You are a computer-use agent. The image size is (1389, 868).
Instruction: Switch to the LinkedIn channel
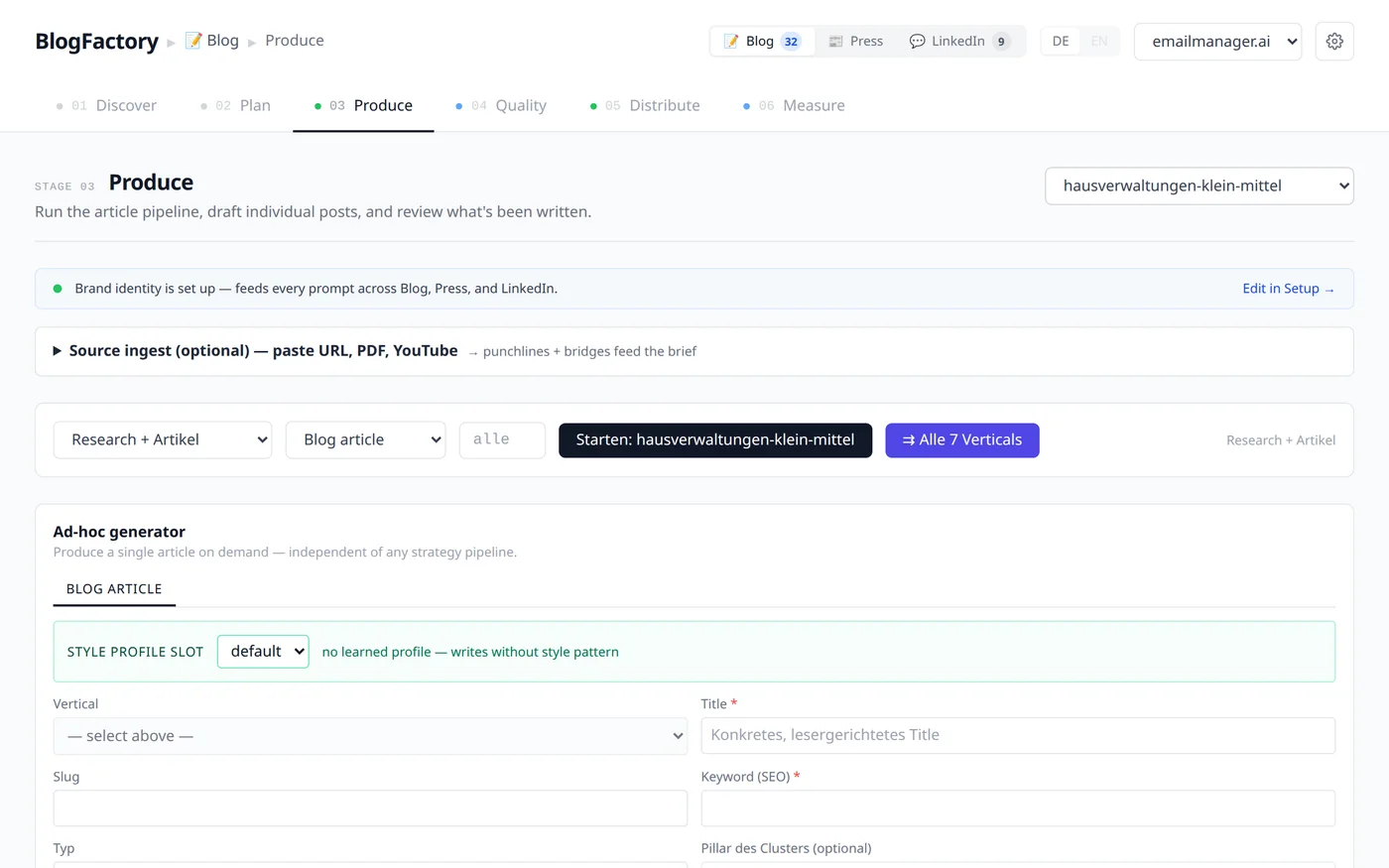[958, 42]
